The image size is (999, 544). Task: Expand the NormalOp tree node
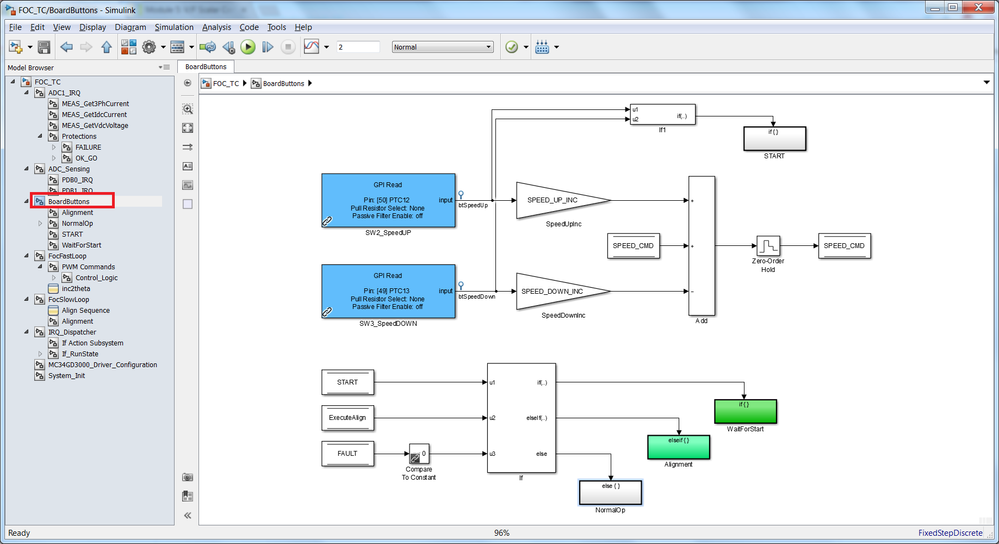point(40,224)
